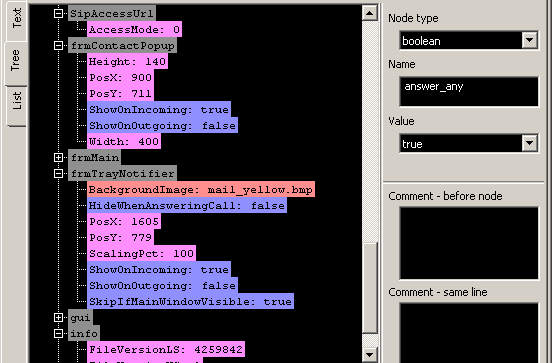The height and width of the screenshot is (363, 552).
Task: Click the tree scrollbar down arrow
Action: [x=370, y=355]
